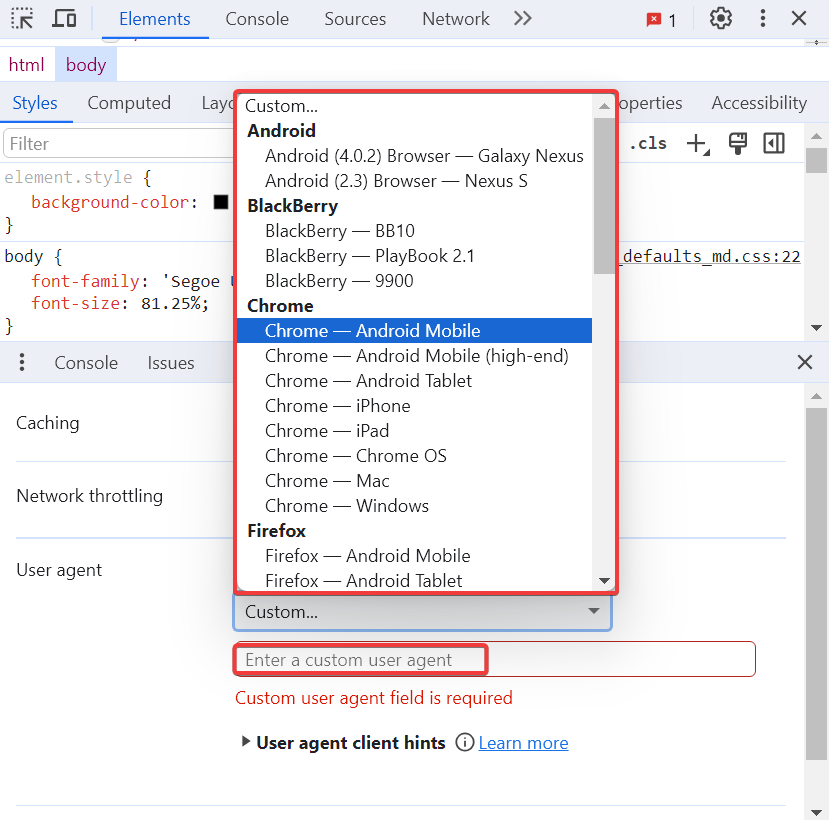The height and width of the screenshot is (820, 829).
Task: Select the Computed pane tab
Action: click(129, 103)
